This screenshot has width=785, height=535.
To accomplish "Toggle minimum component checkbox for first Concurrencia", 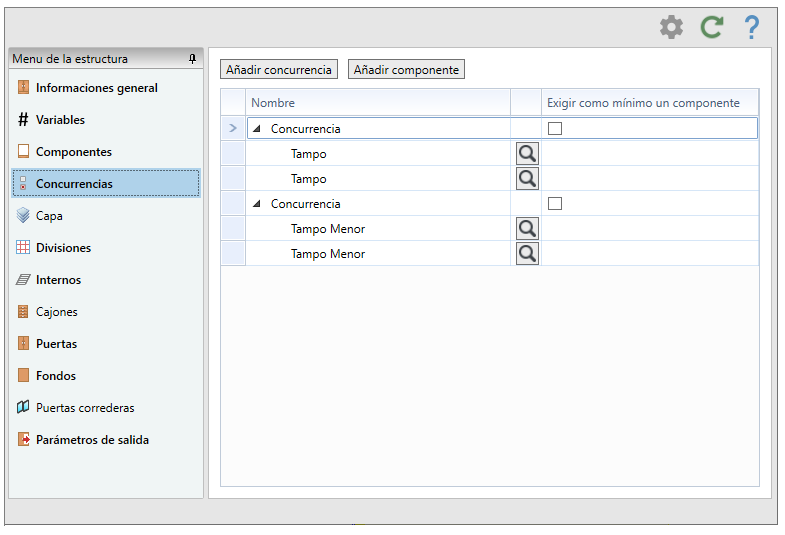I will coord(555,129).
